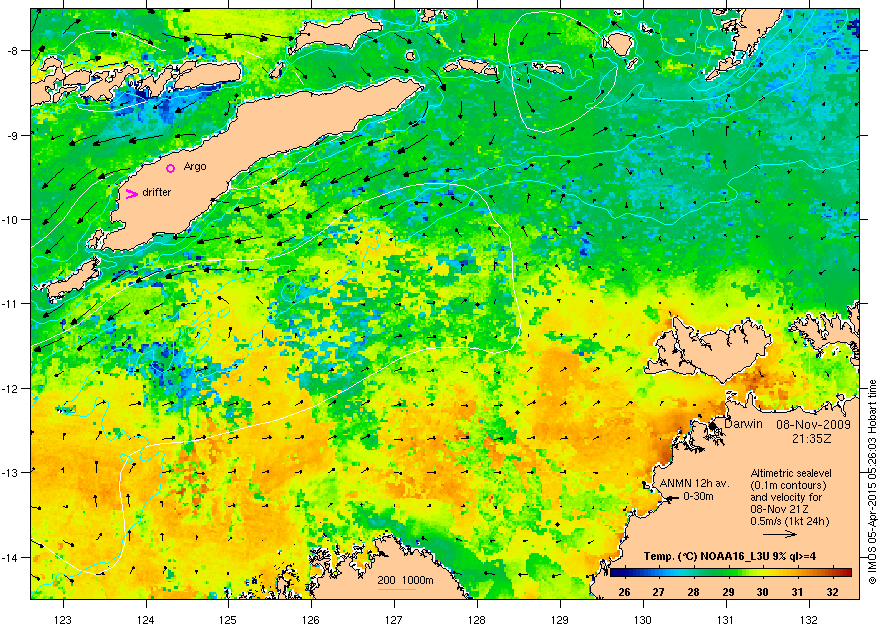Click the '0-30m' depth label
Screen dimensions: 880x630
[x=698, y=496]
